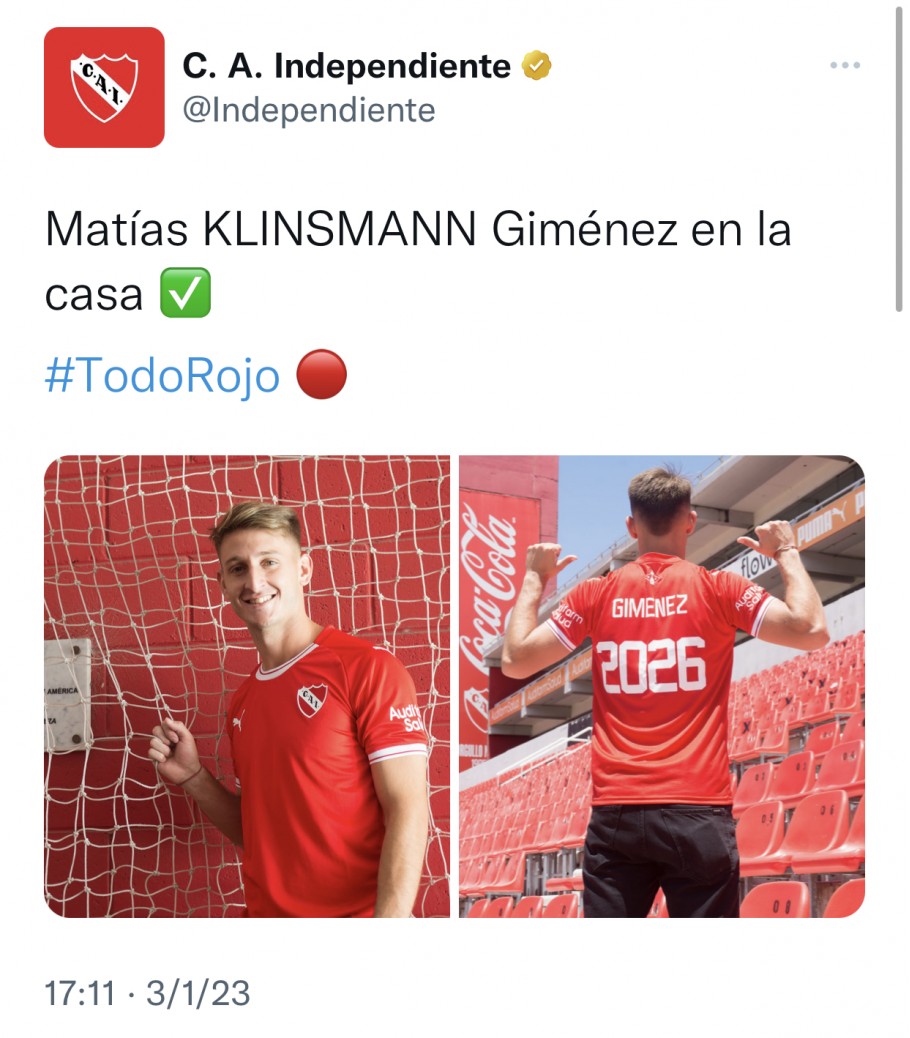This screenshot has width=910, height=1038.
Task: Click the CAI crest on the red jersey
Action: [312, 701]
